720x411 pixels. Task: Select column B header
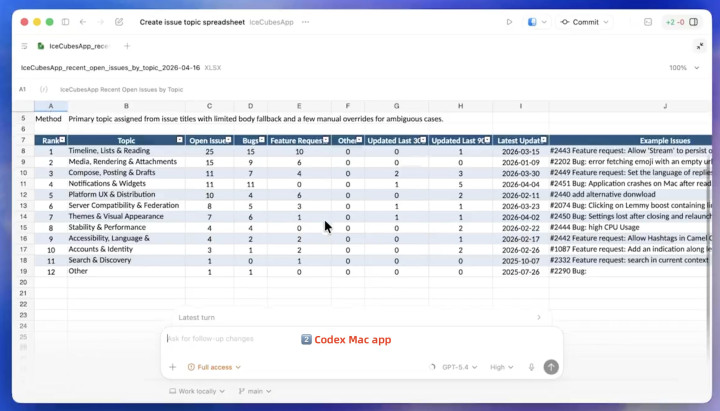point(126,106)
